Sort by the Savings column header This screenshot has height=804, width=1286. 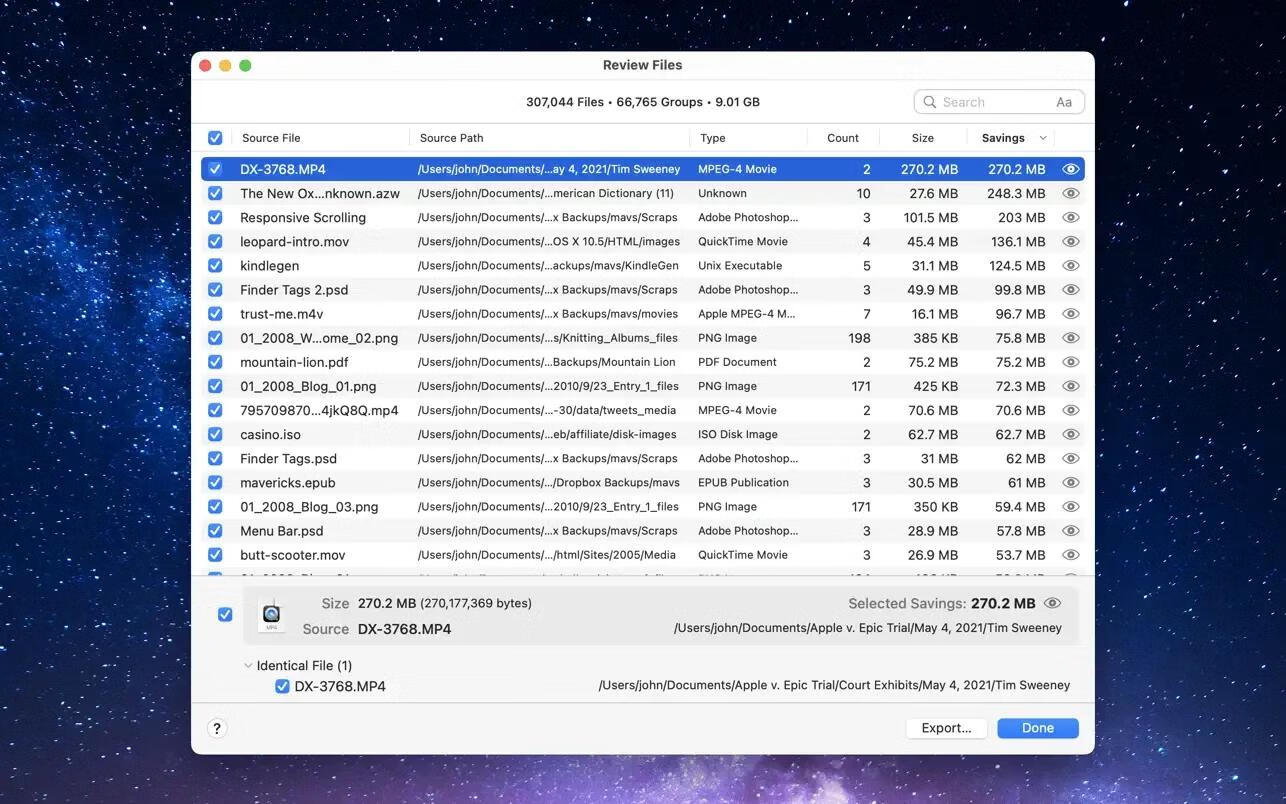(1002, 138)
